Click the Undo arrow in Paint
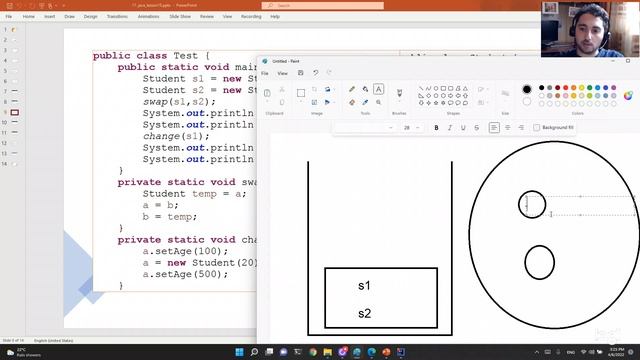This screenshot has height=360, width=640. pyautogui.click(x=316, y=73)
